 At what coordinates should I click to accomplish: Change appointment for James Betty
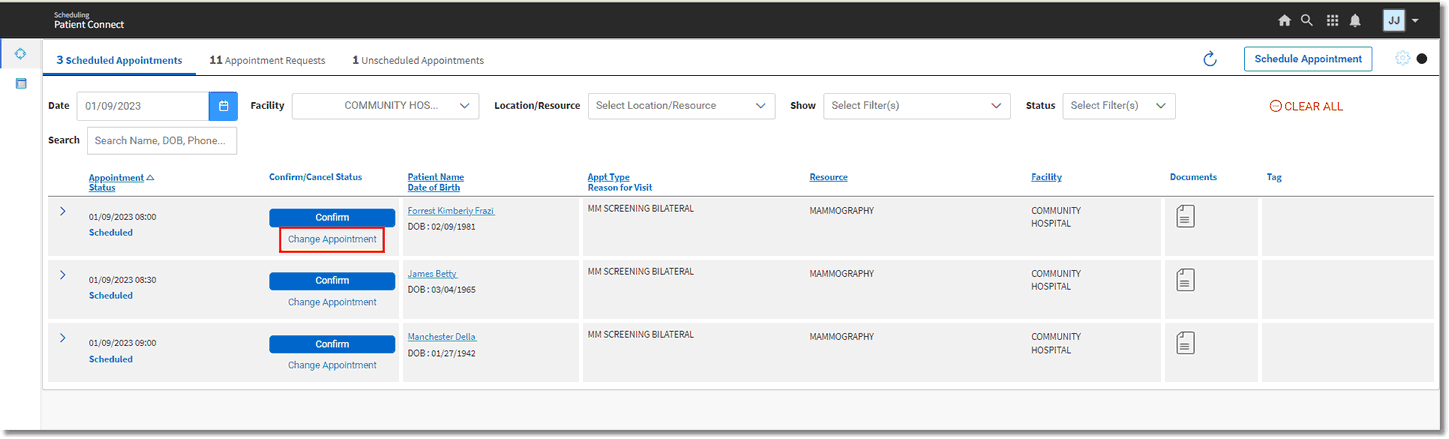tap(332, 302)
